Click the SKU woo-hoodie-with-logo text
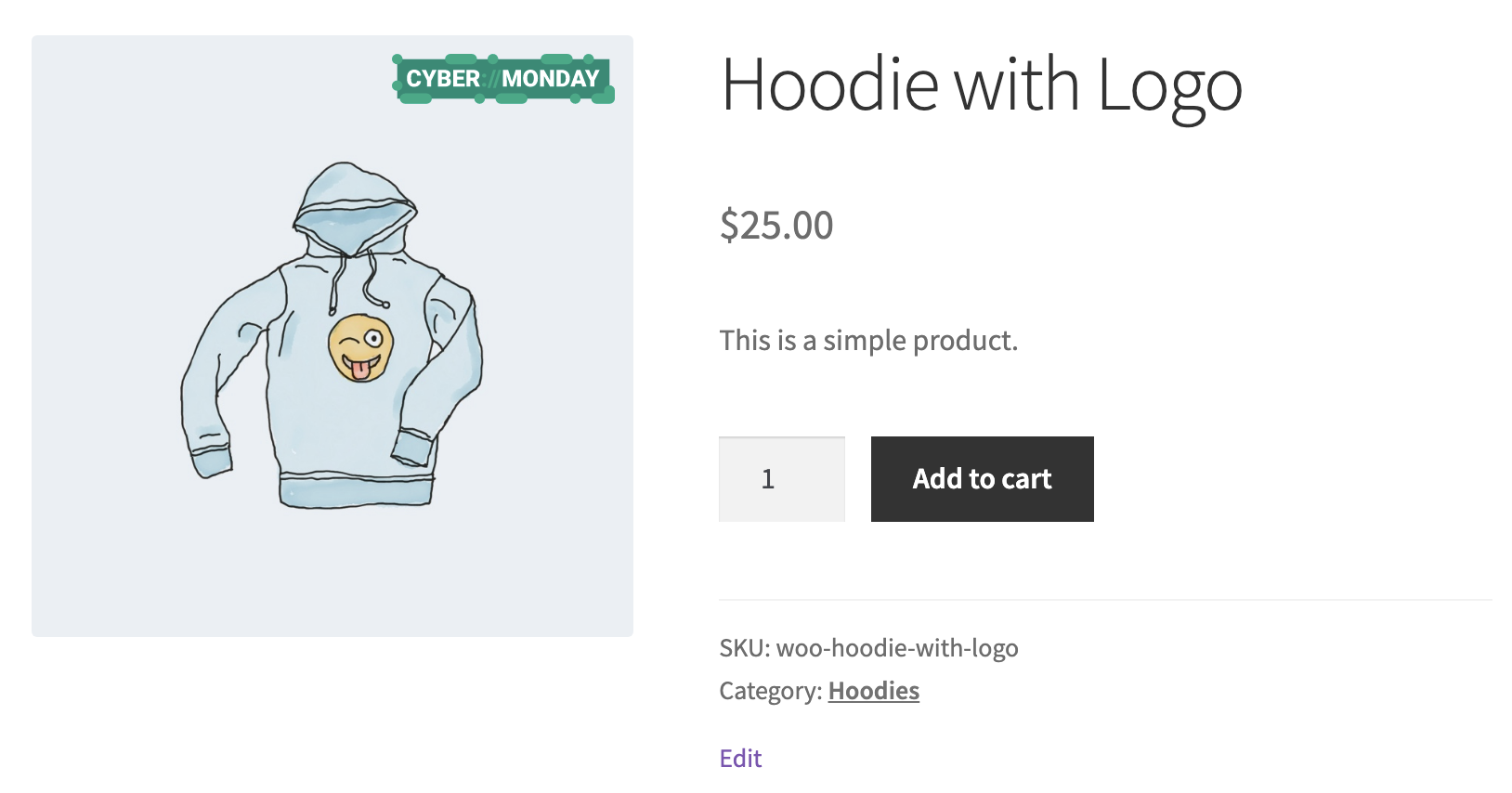The image size is (1512, 793). click(x=869, y=647)
